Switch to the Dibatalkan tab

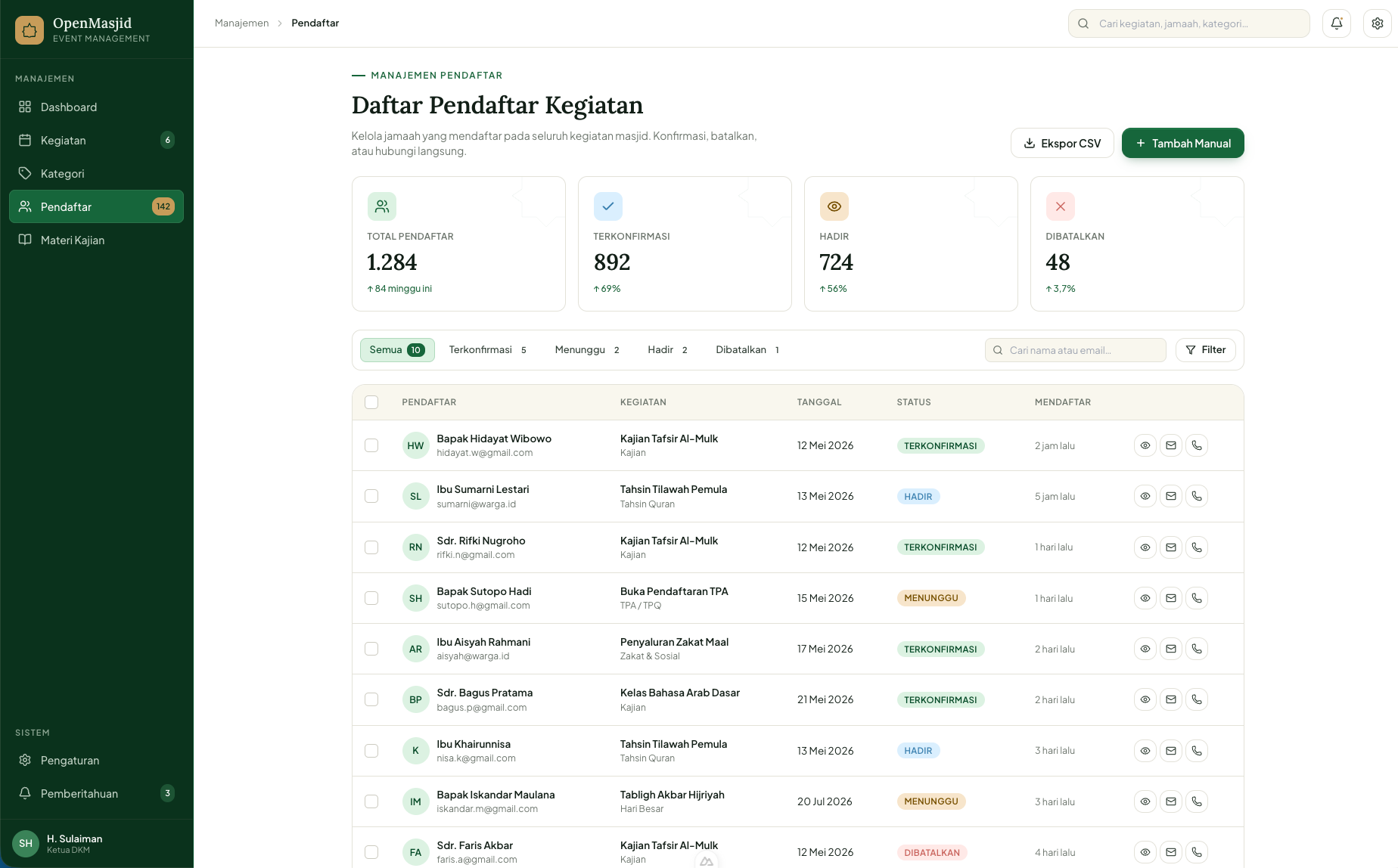coord(748,350)
